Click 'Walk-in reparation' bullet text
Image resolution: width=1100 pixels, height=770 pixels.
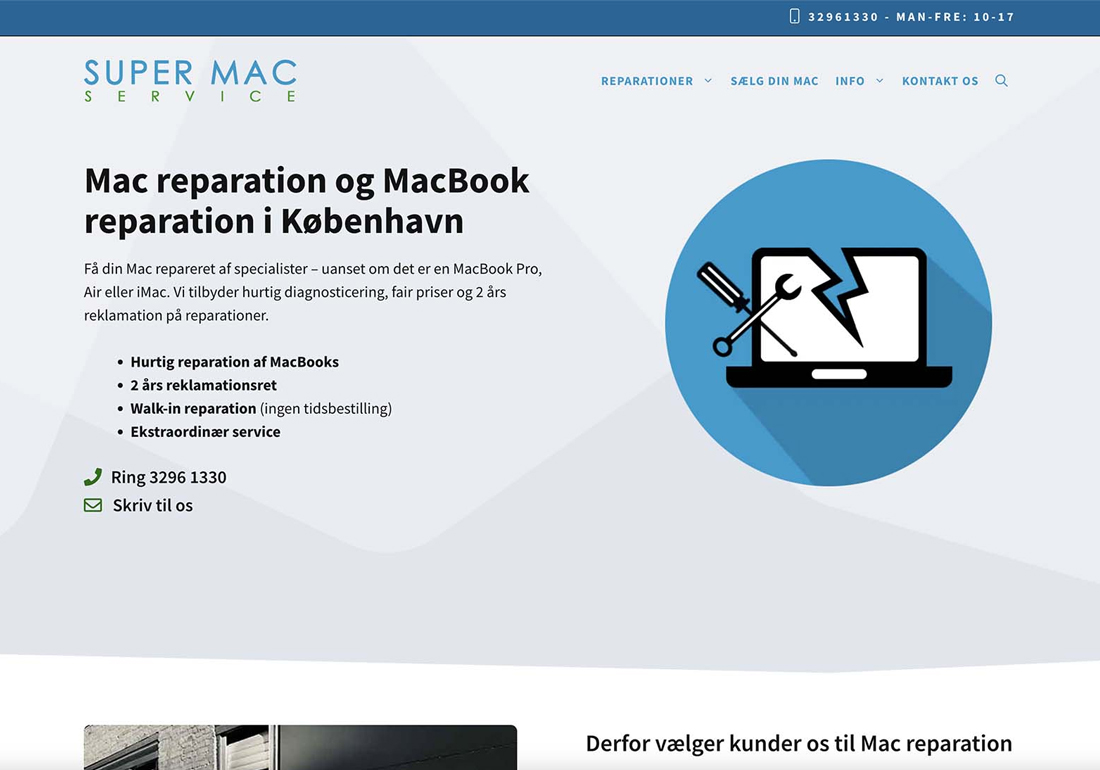193,408
